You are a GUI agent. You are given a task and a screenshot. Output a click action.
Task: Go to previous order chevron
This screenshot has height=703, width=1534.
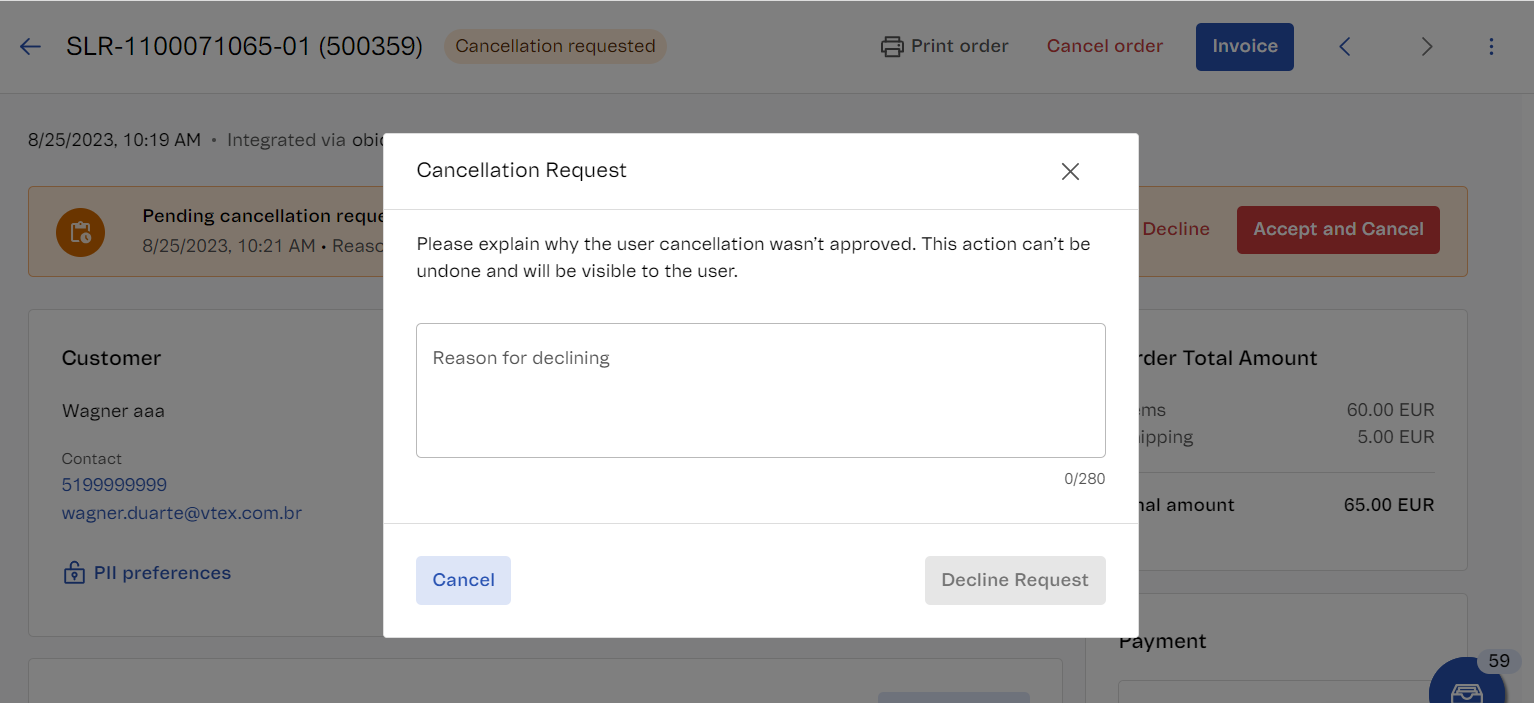(x=1345, y=47)
